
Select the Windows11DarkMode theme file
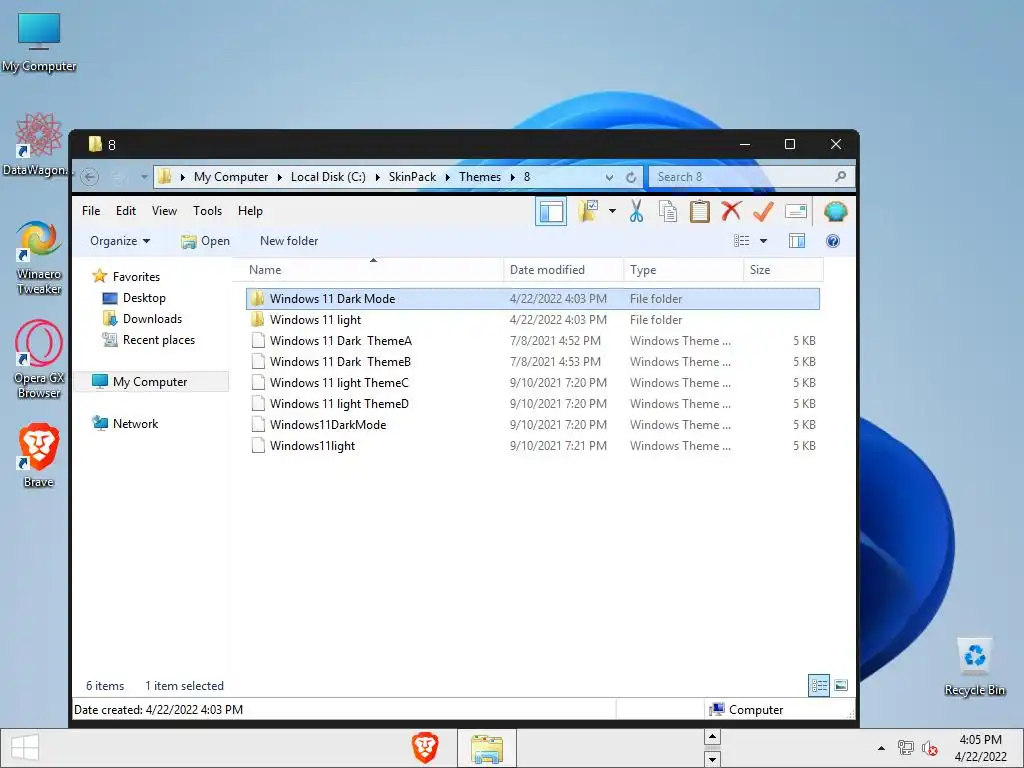point(533,424)
